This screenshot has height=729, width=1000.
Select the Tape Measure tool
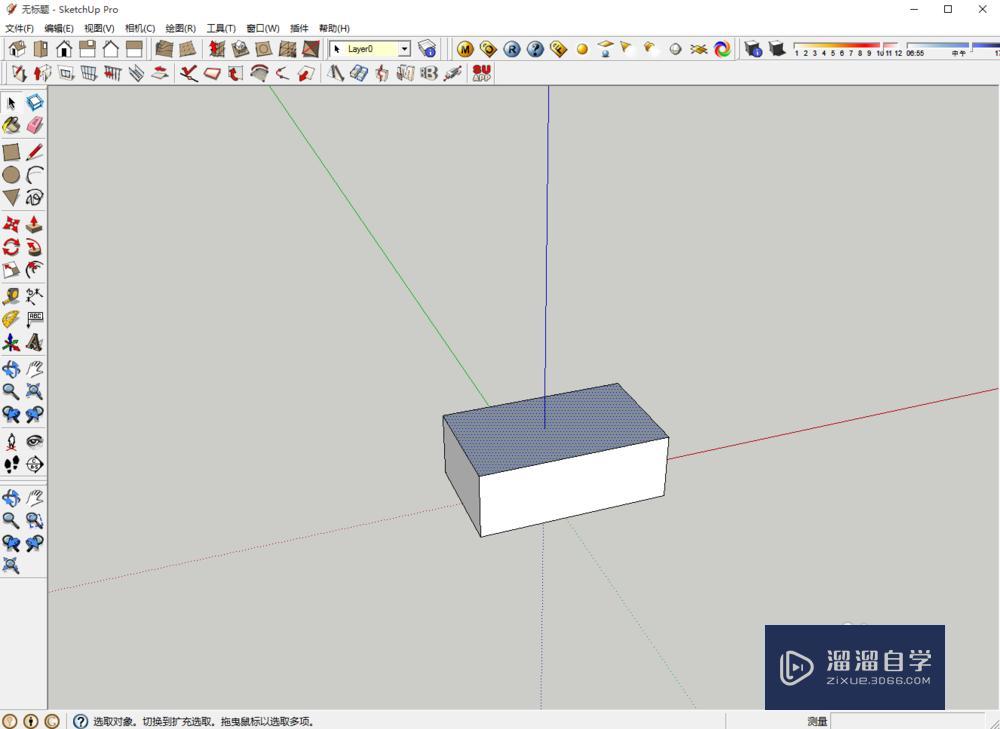[x=11, y=296]
